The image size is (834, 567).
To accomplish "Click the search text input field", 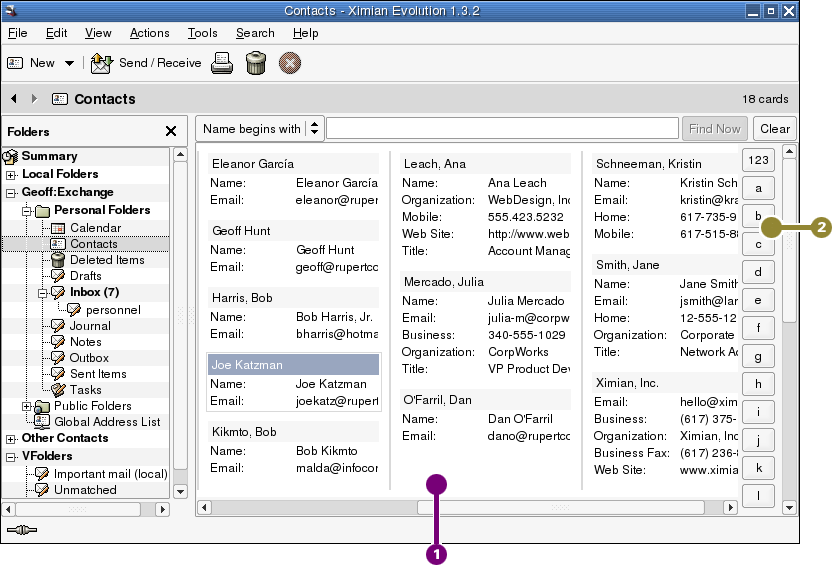I will 502,128.
